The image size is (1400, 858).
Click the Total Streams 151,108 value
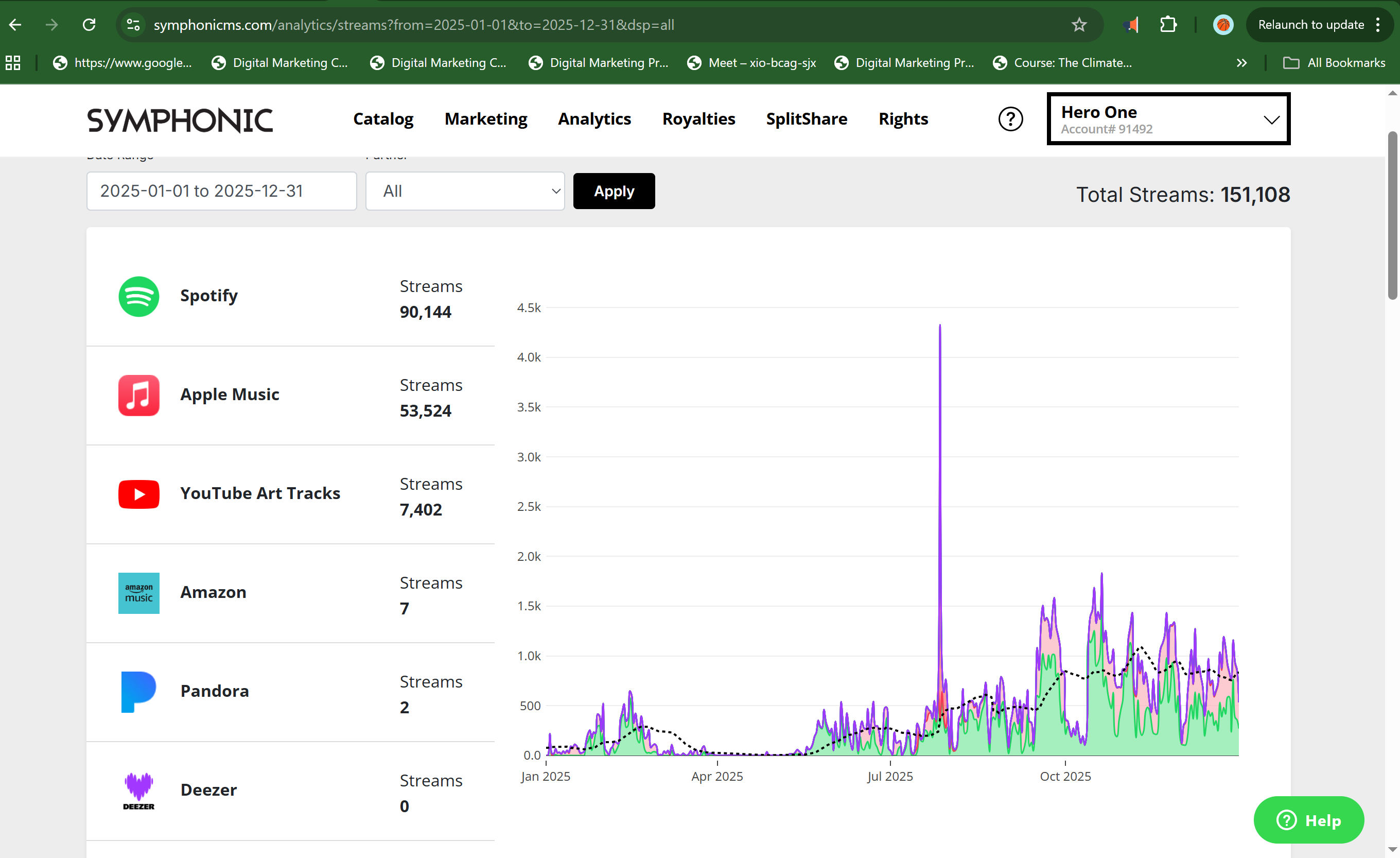click(1255, 195)
